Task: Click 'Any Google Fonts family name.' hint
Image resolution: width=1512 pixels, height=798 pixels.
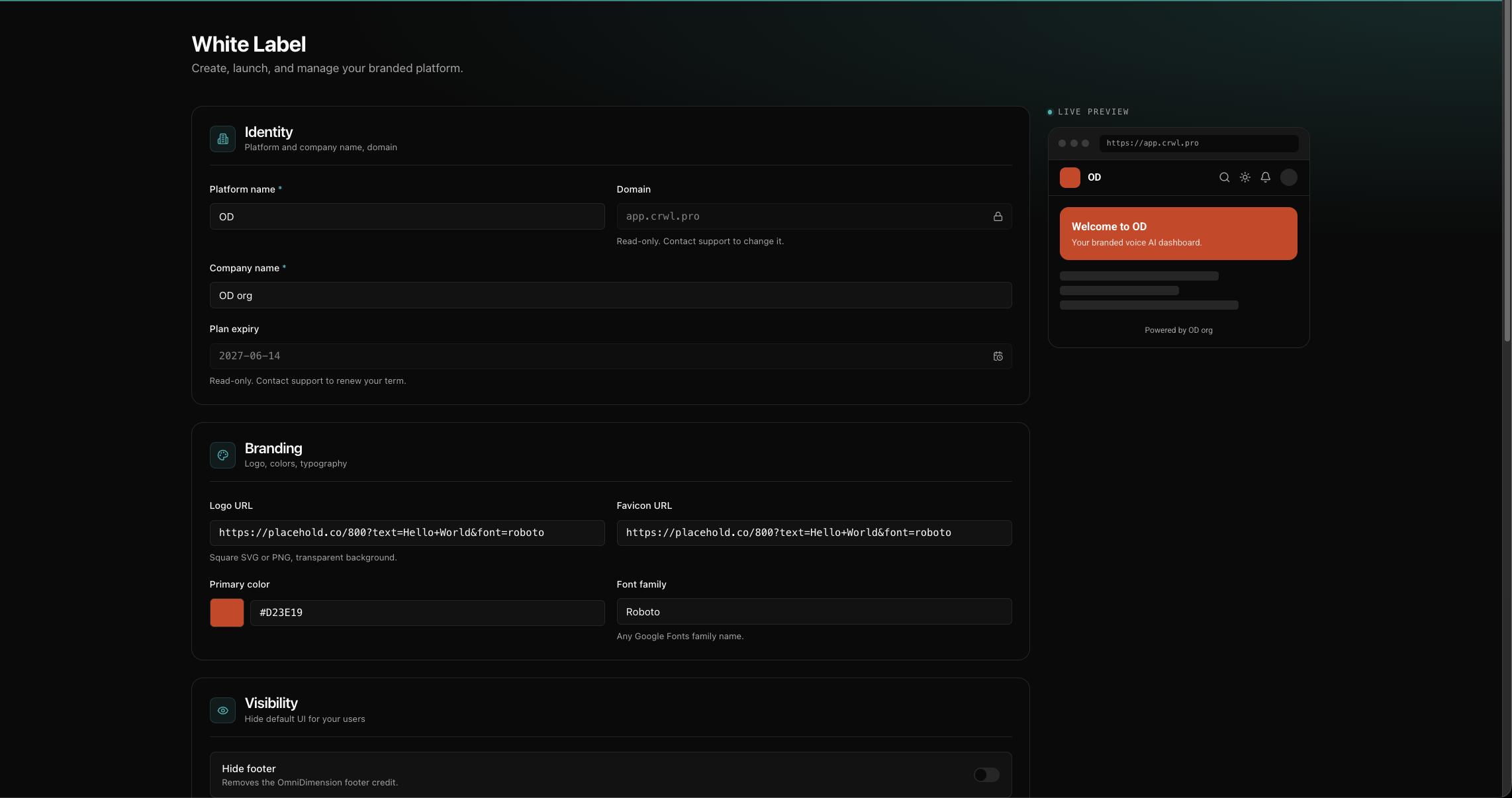Action: point(680,636)
